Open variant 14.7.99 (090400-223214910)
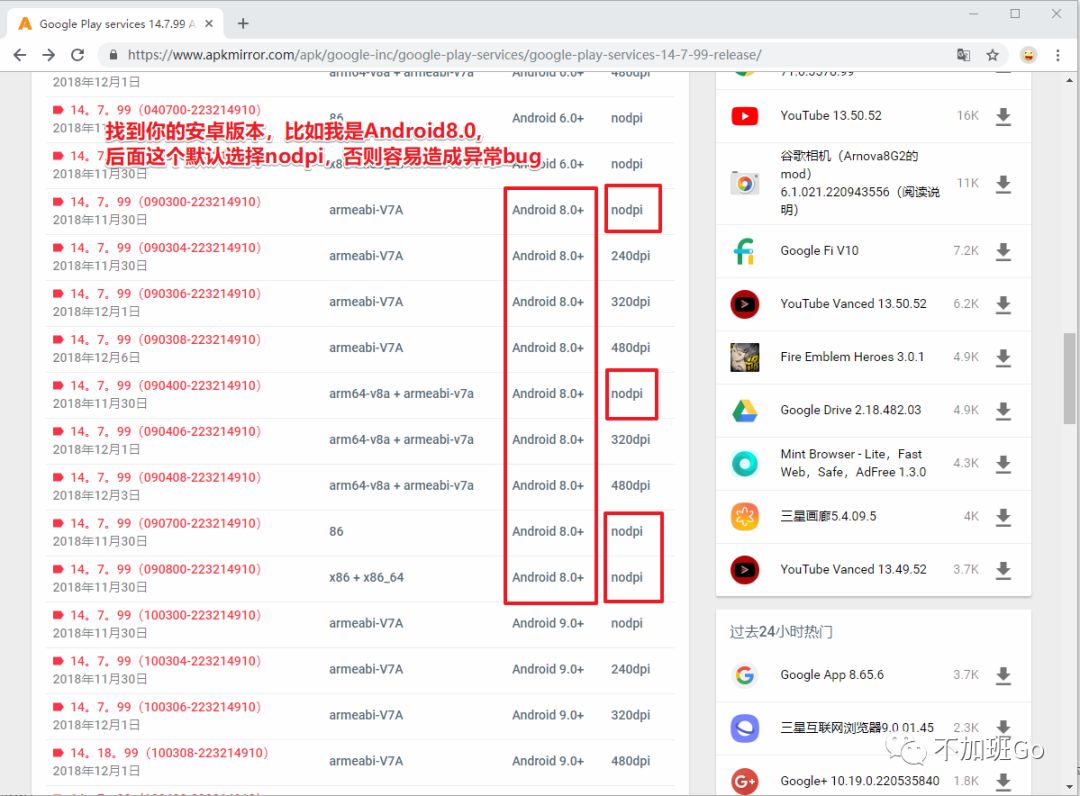This screenshot has width=1080, height=796. tap(165, 386)
